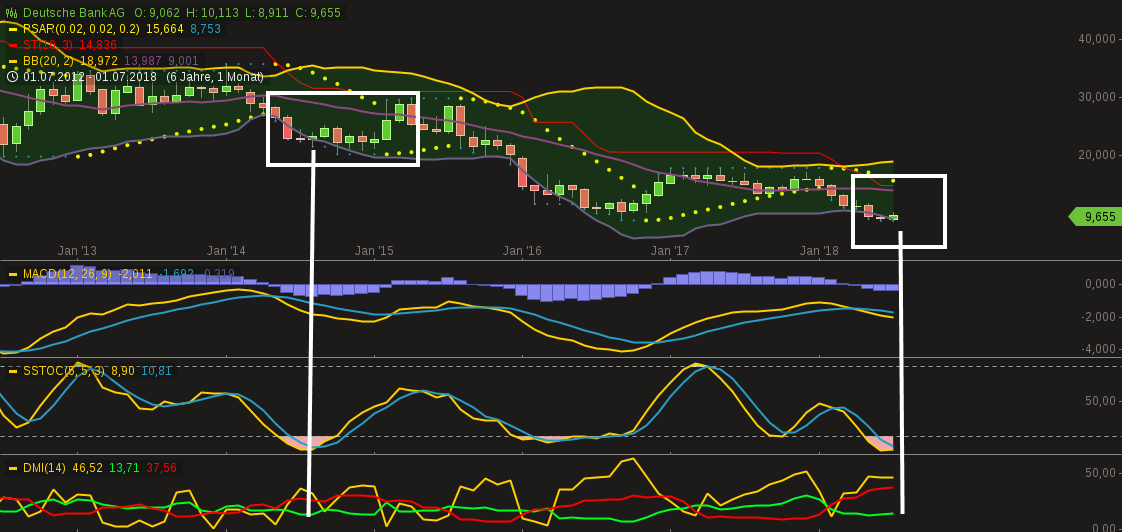Click the Jan '14 time axis label
Screen dimensions: 1122x532
point(226,251)
